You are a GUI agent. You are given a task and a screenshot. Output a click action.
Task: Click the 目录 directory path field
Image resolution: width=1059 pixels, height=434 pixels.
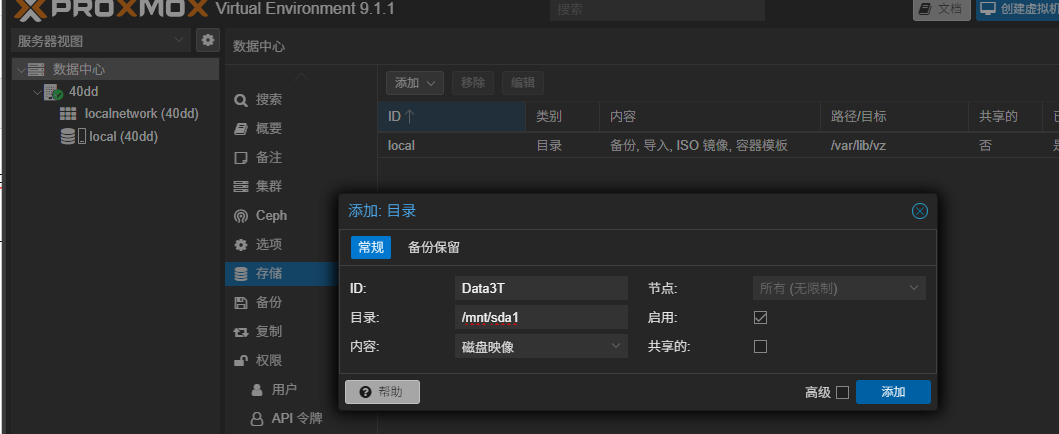541,317
